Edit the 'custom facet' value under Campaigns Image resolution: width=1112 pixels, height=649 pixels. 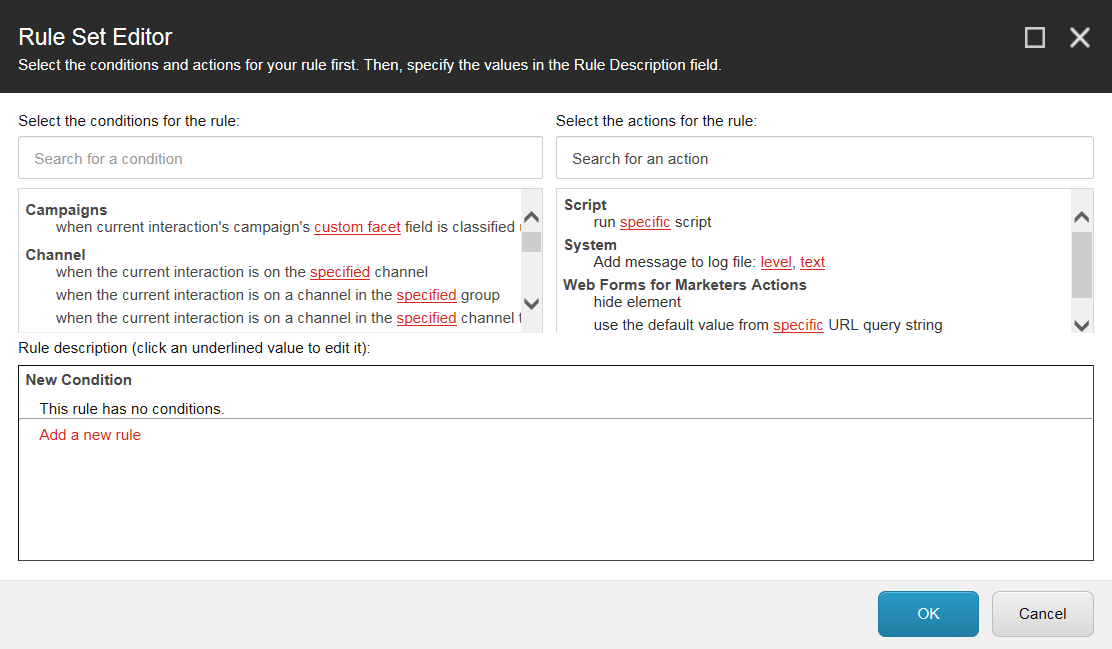(x=357, y=227)
